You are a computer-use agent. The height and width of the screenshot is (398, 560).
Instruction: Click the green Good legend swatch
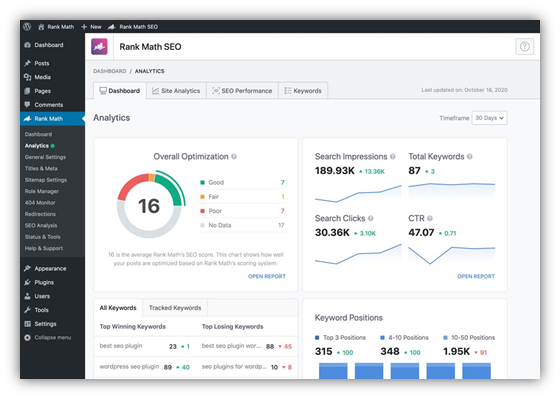tap(202, 183)
